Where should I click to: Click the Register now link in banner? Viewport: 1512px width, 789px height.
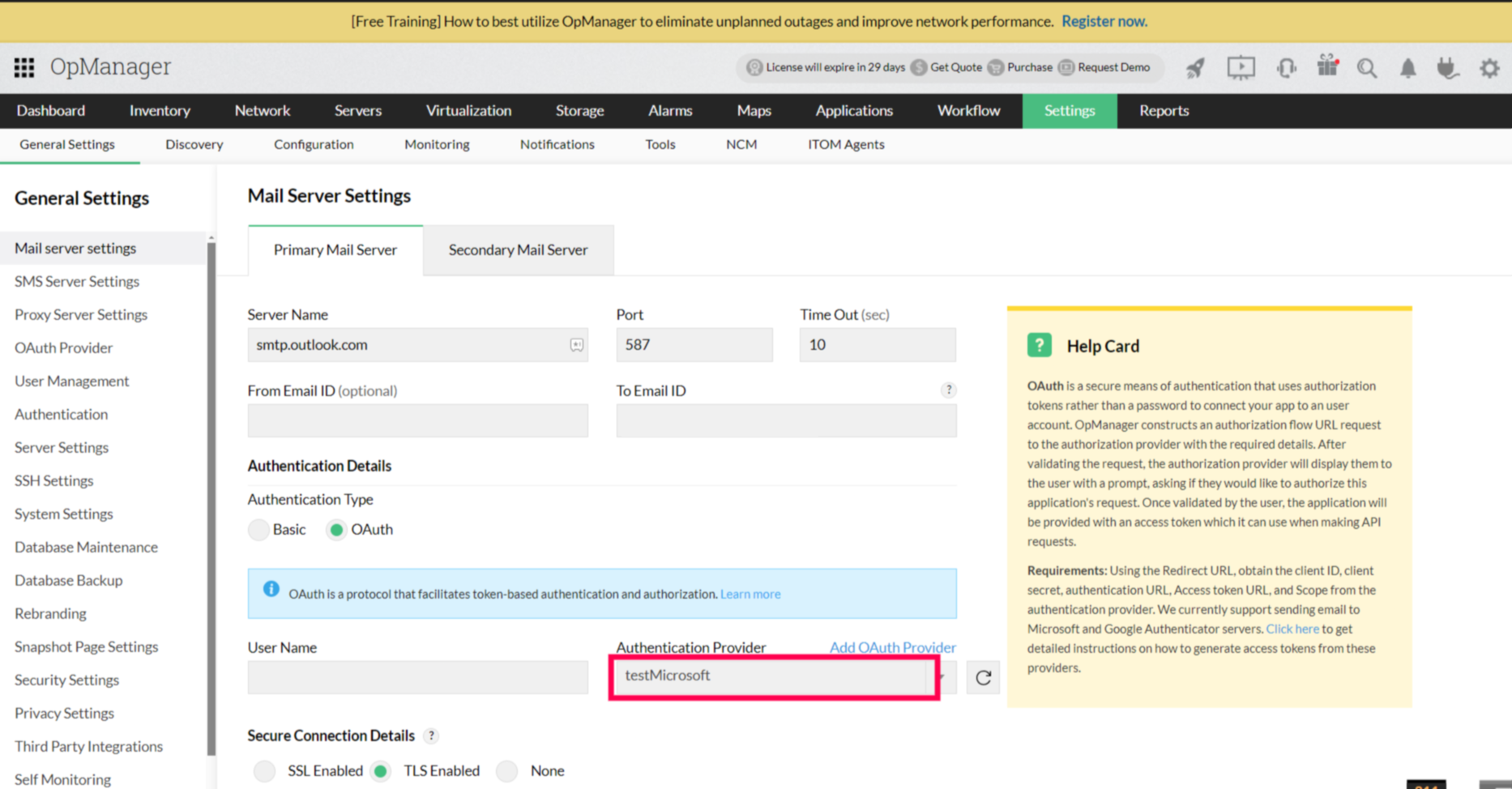(x=1104, y=22)
